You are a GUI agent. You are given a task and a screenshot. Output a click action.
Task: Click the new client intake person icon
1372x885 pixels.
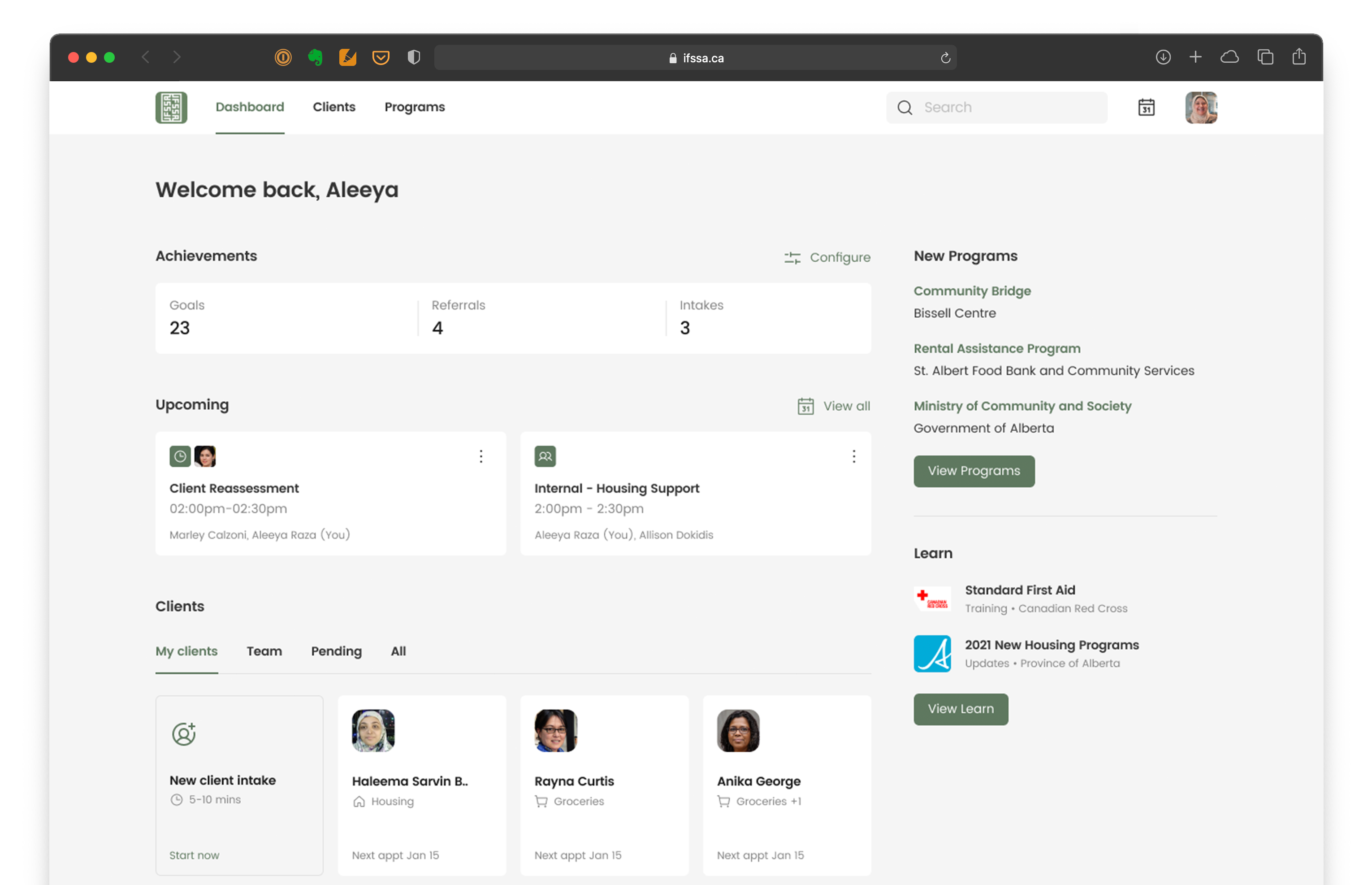pos(184,734)
